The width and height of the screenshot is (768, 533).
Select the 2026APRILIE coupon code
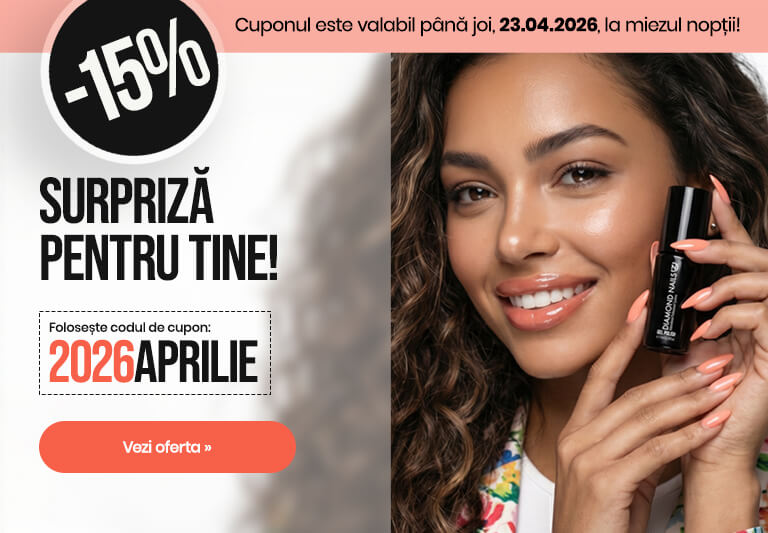tap(154, 362)
